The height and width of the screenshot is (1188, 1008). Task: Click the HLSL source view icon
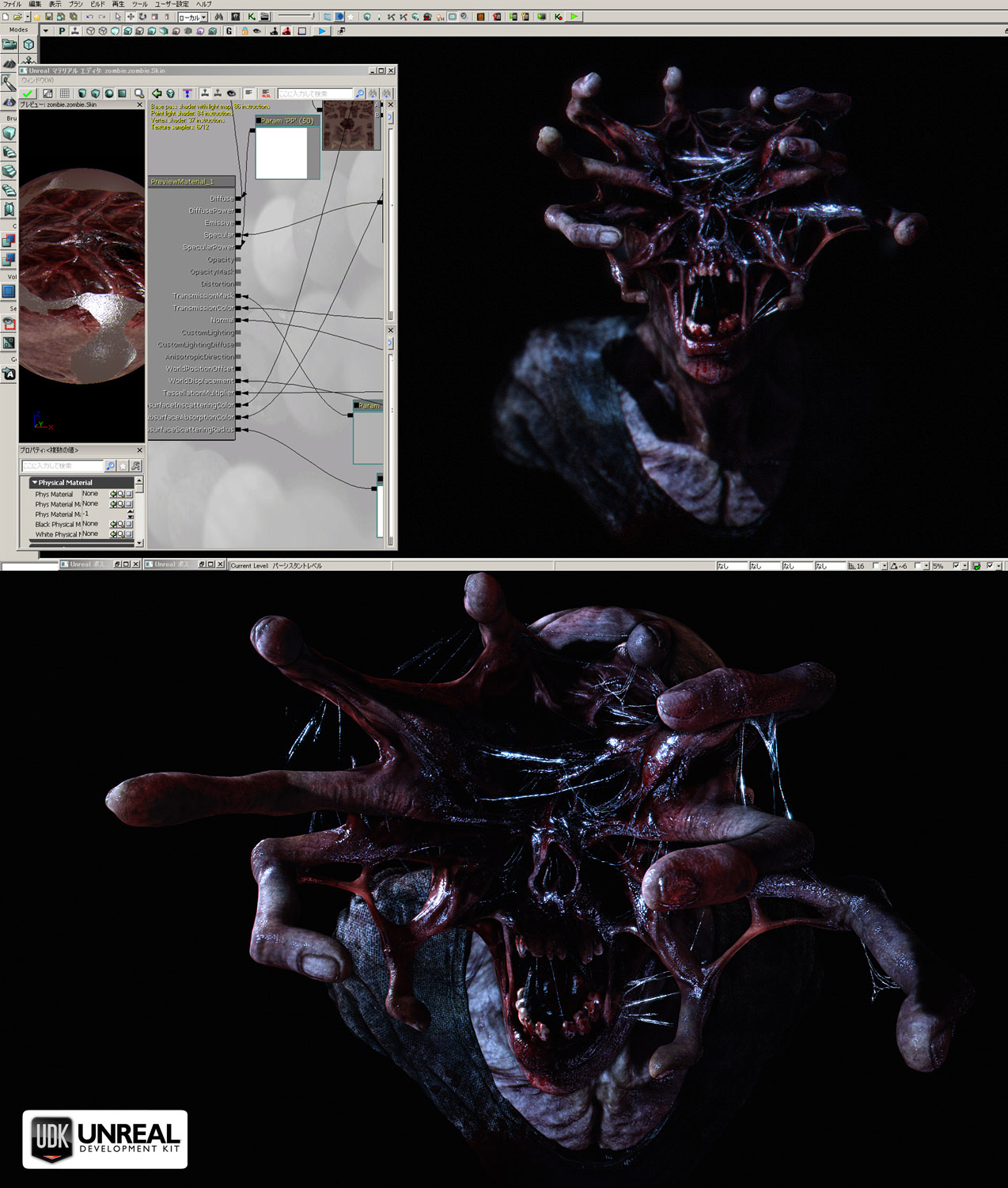coord(266,93)
